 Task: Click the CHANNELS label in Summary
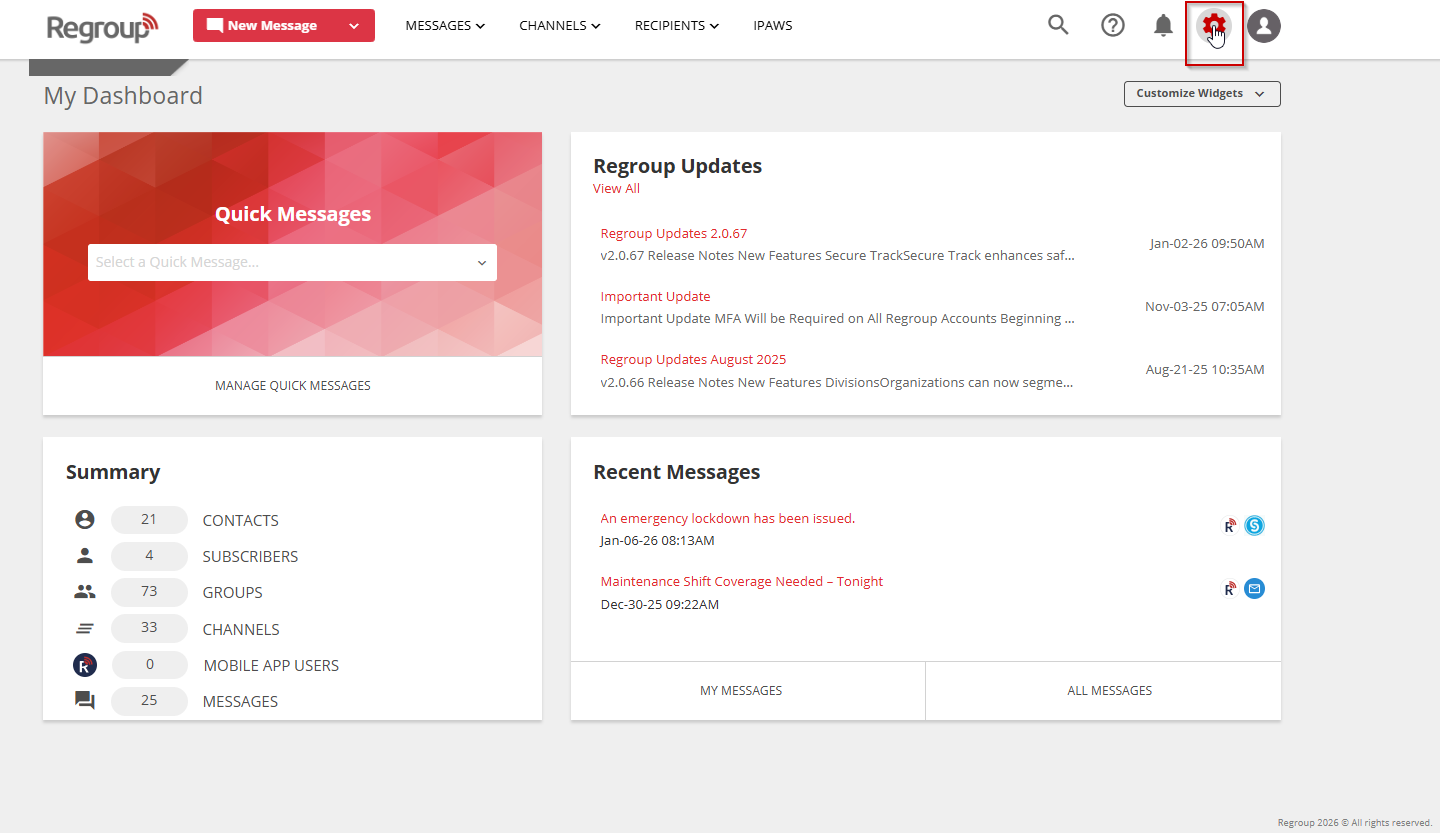coord(241,630)
